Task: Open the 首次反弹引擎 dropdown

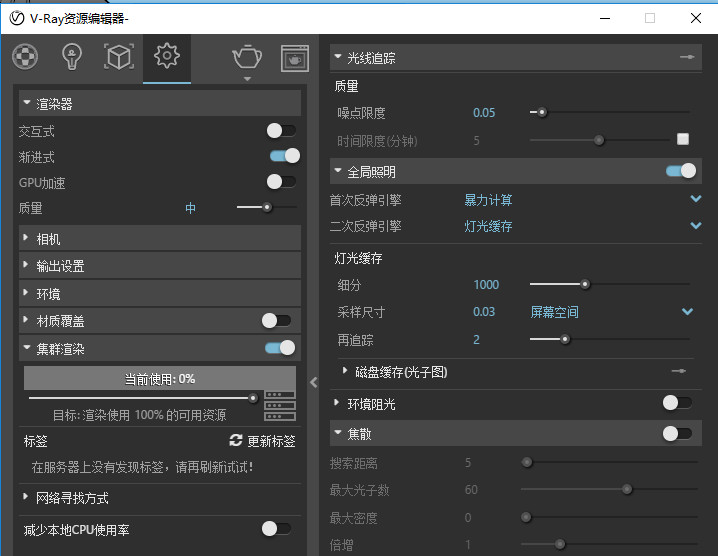Action: pyautogui.click(x=696, y=200)
